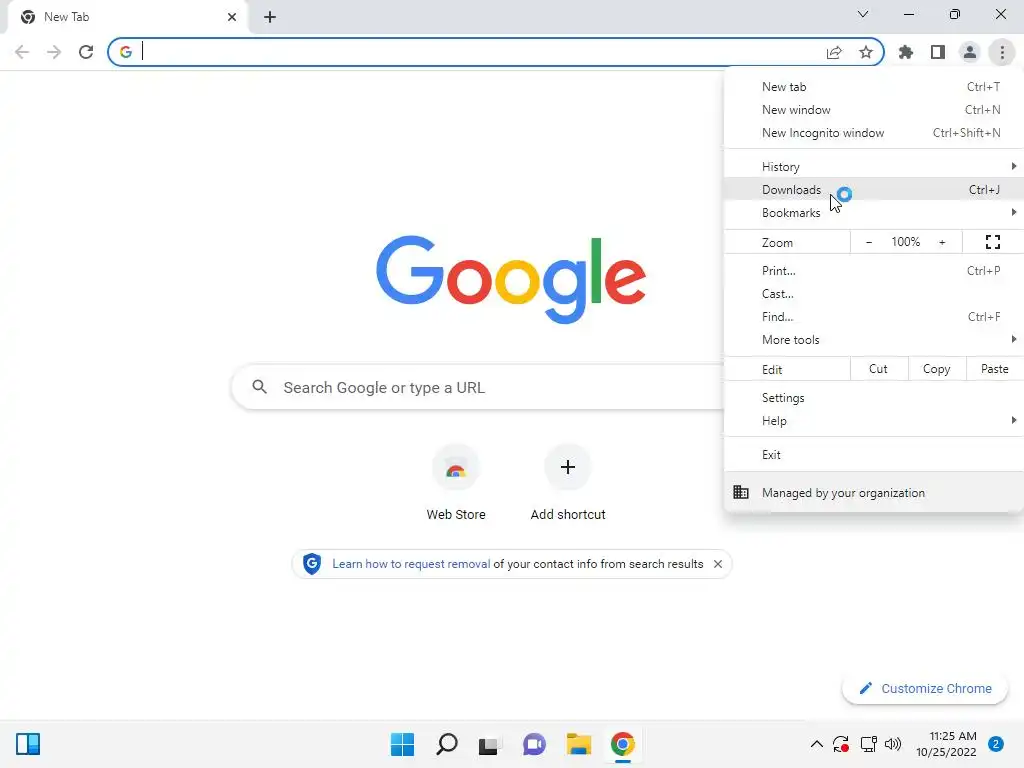Close the New Tab tab
This screenshot has height=768, width=1024.
point(232,17)
